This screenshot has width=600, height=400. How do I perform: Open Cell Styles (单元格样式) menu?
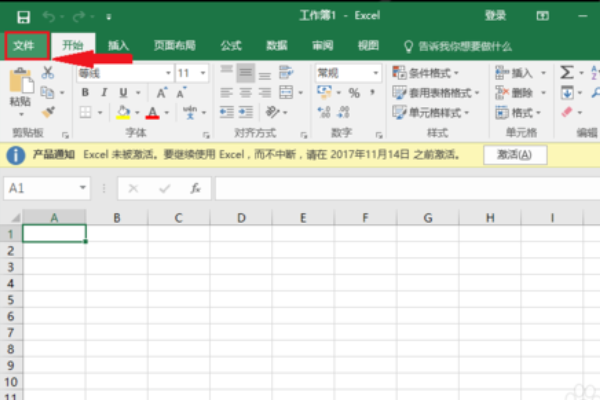click(x=430, y=113)
